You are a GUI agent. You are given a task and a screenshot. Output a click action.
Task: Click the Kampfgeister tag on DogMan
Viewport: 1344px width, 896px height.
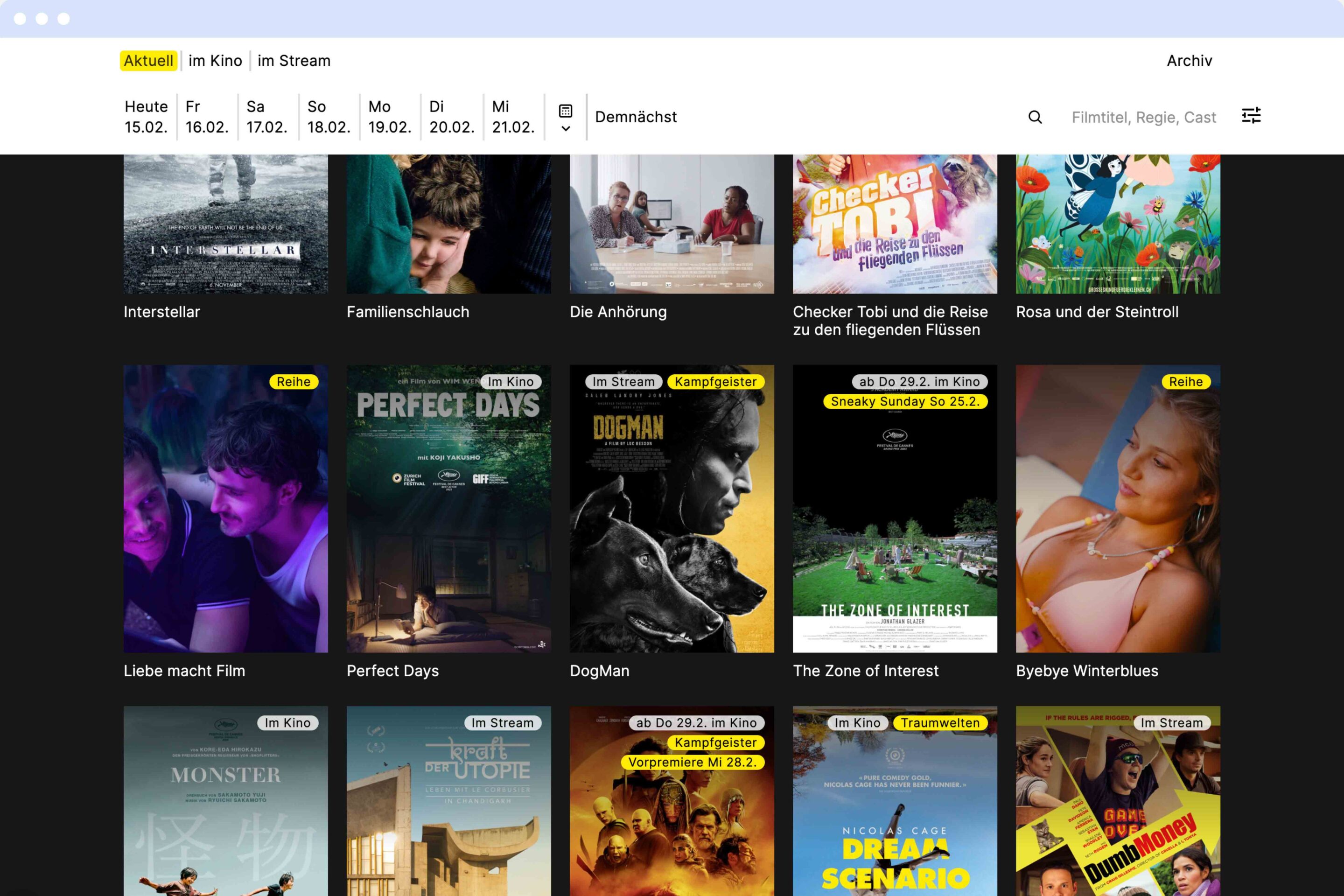coord(715,382)
